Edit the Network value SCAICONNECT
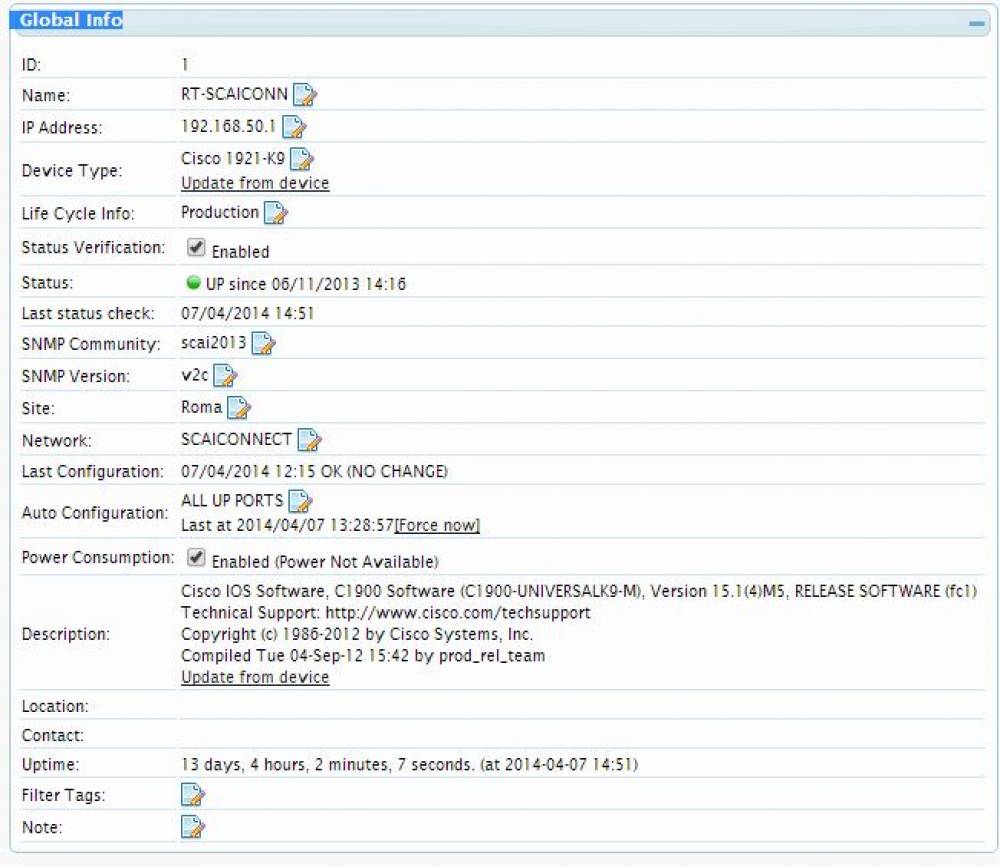The width and height of the screenshot is (1000, 867). pos(309,440)
